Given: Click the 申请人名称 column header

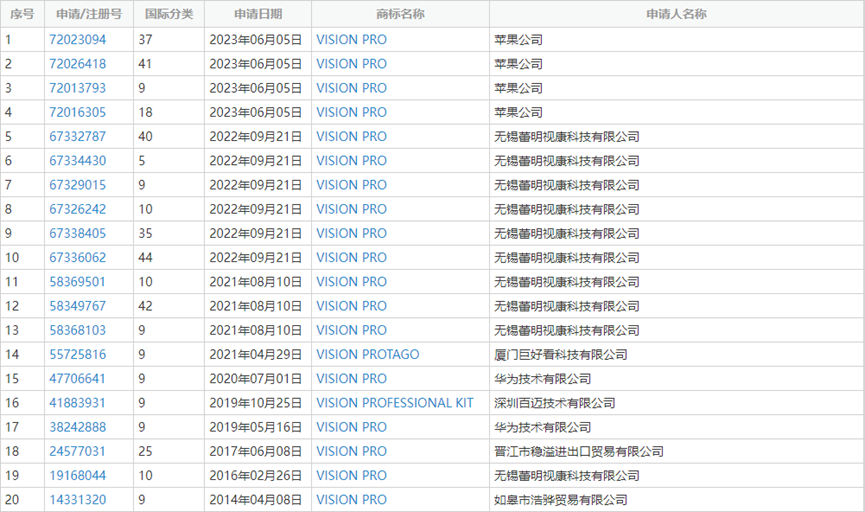Looking at the screenshot, I should [676, 14].
